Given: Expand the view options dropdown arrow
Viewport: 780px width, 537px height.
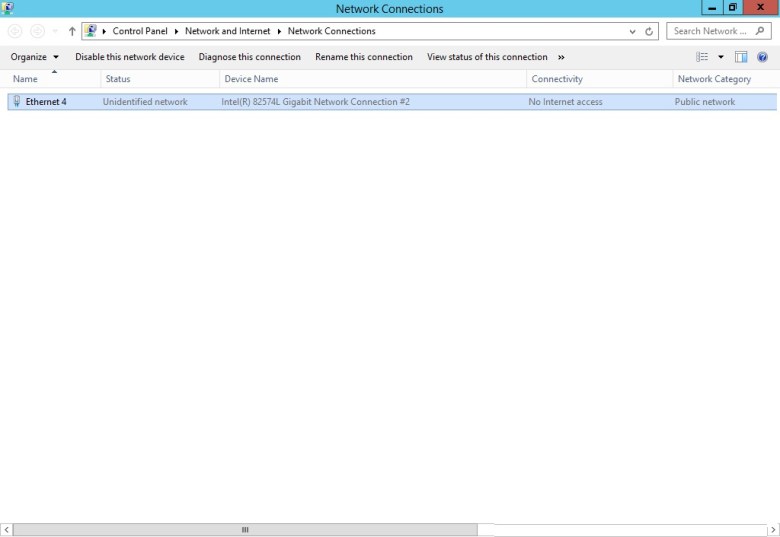Looking at the screenshot, I should [x=721, y=57].
